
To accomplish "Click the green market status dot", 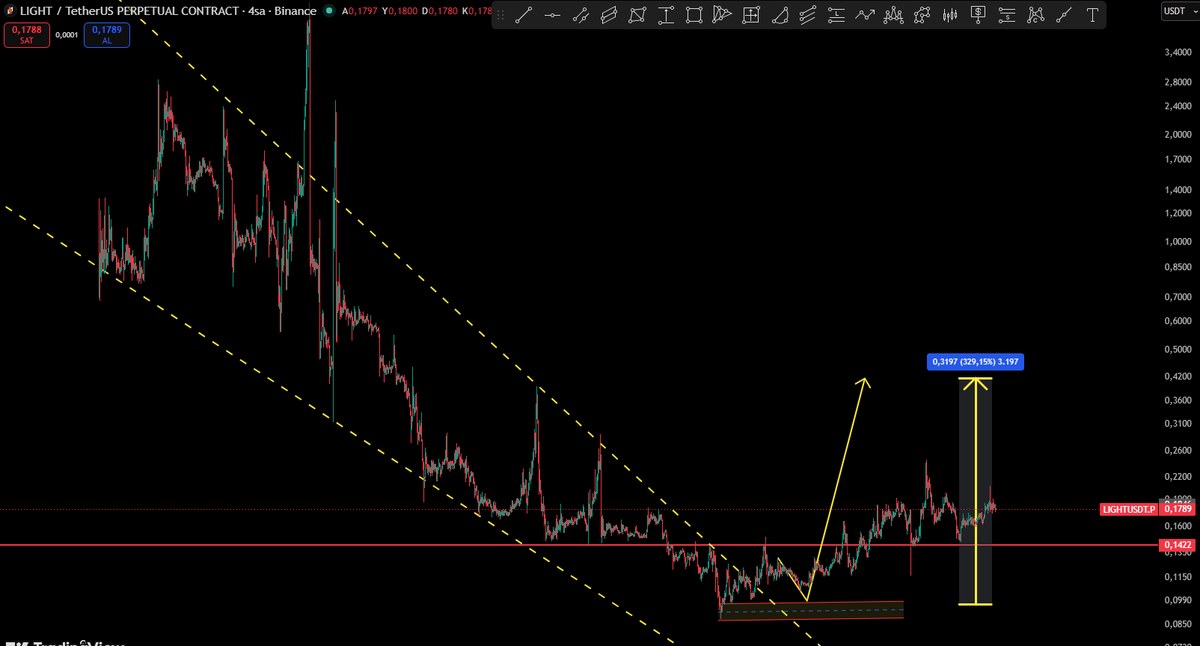I will pos(330,12).
